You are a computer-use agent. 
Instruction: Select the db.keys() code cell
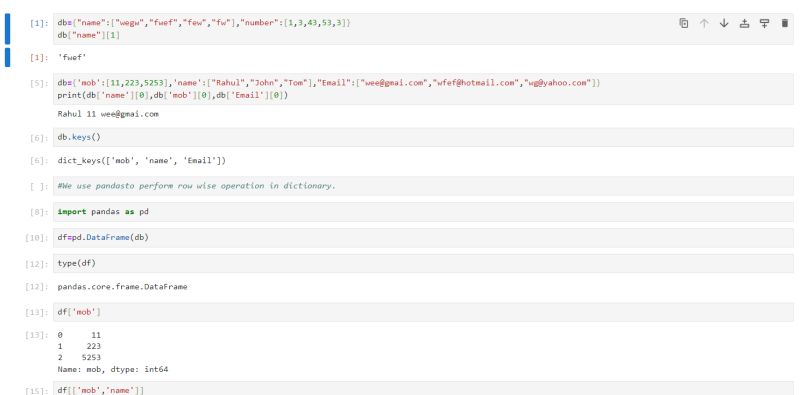click(x=423, y=137)
